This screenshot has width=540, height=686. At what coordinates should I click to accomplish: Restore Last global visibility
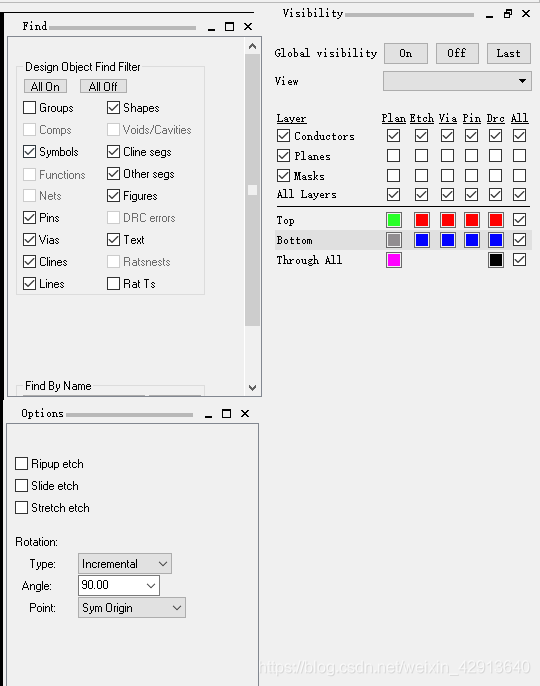click(508, 53)
